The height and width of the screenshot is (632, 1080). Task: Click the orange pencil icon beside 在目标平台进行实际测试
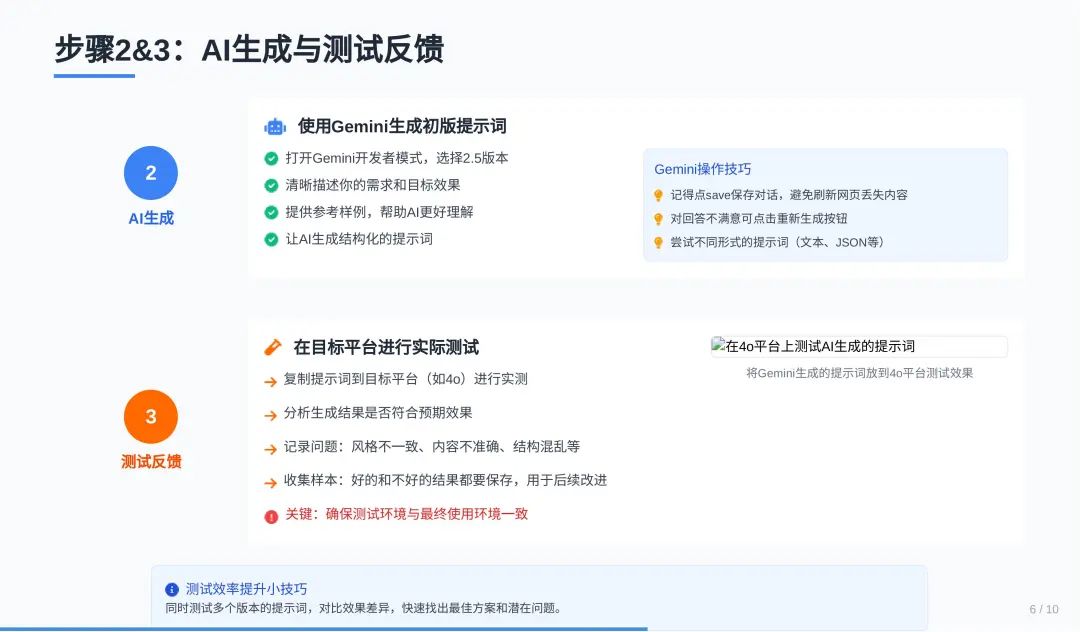point(273,347)
